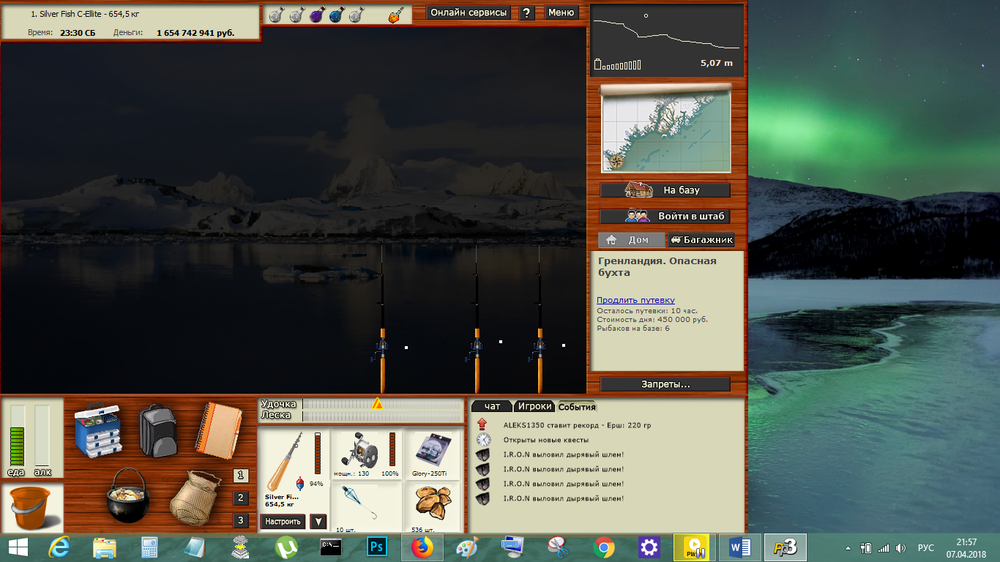Select the baitcasting reel slot
The width and height of the screenshot is (1000, 562).
[x=367, y=454]
